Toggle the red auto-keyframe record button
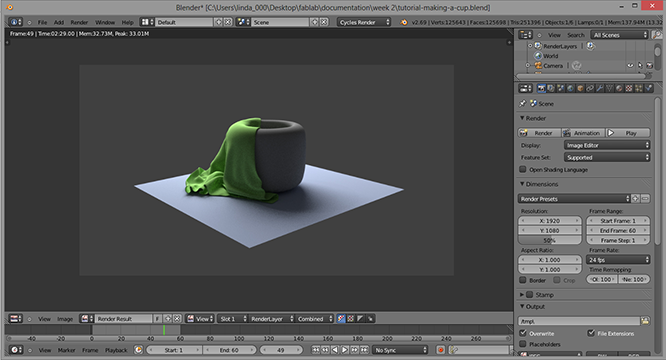666x360 pixels. click(440, 350)
